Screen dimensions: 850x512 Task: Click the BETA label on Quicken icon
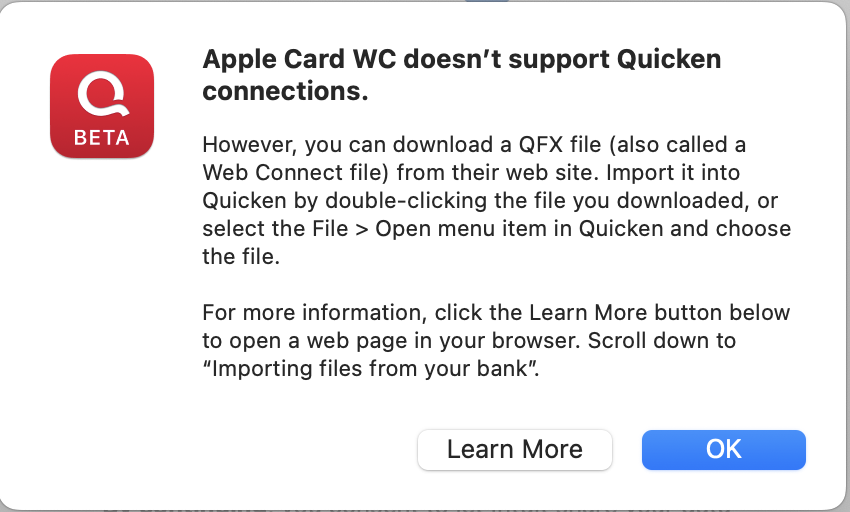102,138
